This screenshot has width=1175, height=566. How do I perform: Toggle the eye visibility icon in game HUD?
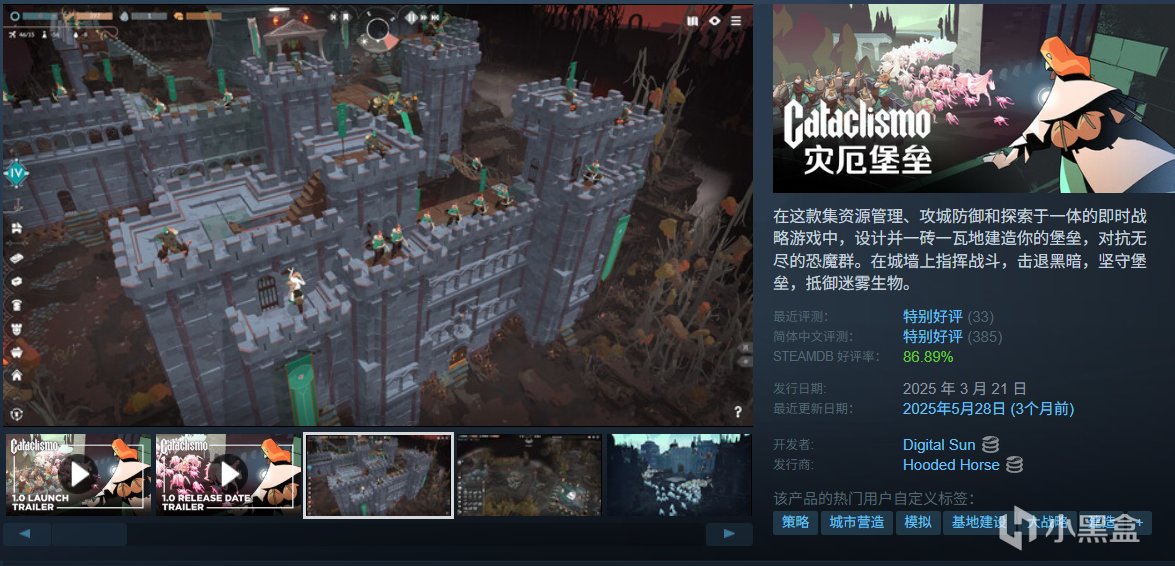(715, 21)
